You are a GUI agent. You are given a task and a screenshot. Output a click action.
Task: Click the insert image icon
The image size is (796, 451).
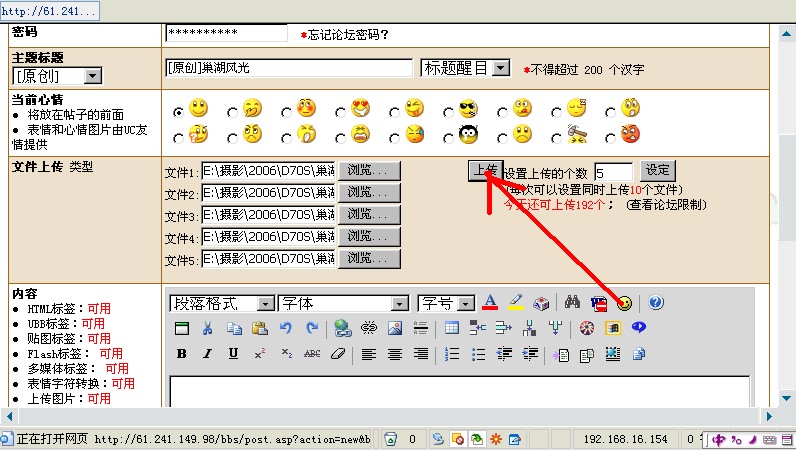(x=395, y=328)
